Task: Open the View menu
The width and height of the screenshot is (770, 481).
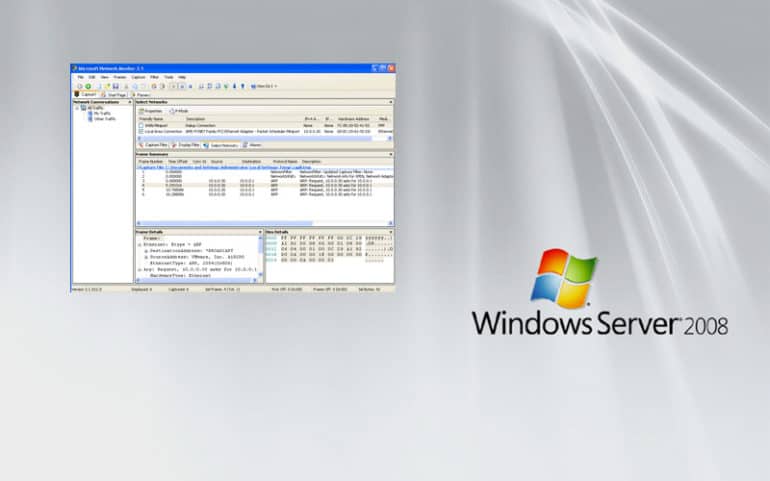Action: pyautogui.click(x=105, y=77)
